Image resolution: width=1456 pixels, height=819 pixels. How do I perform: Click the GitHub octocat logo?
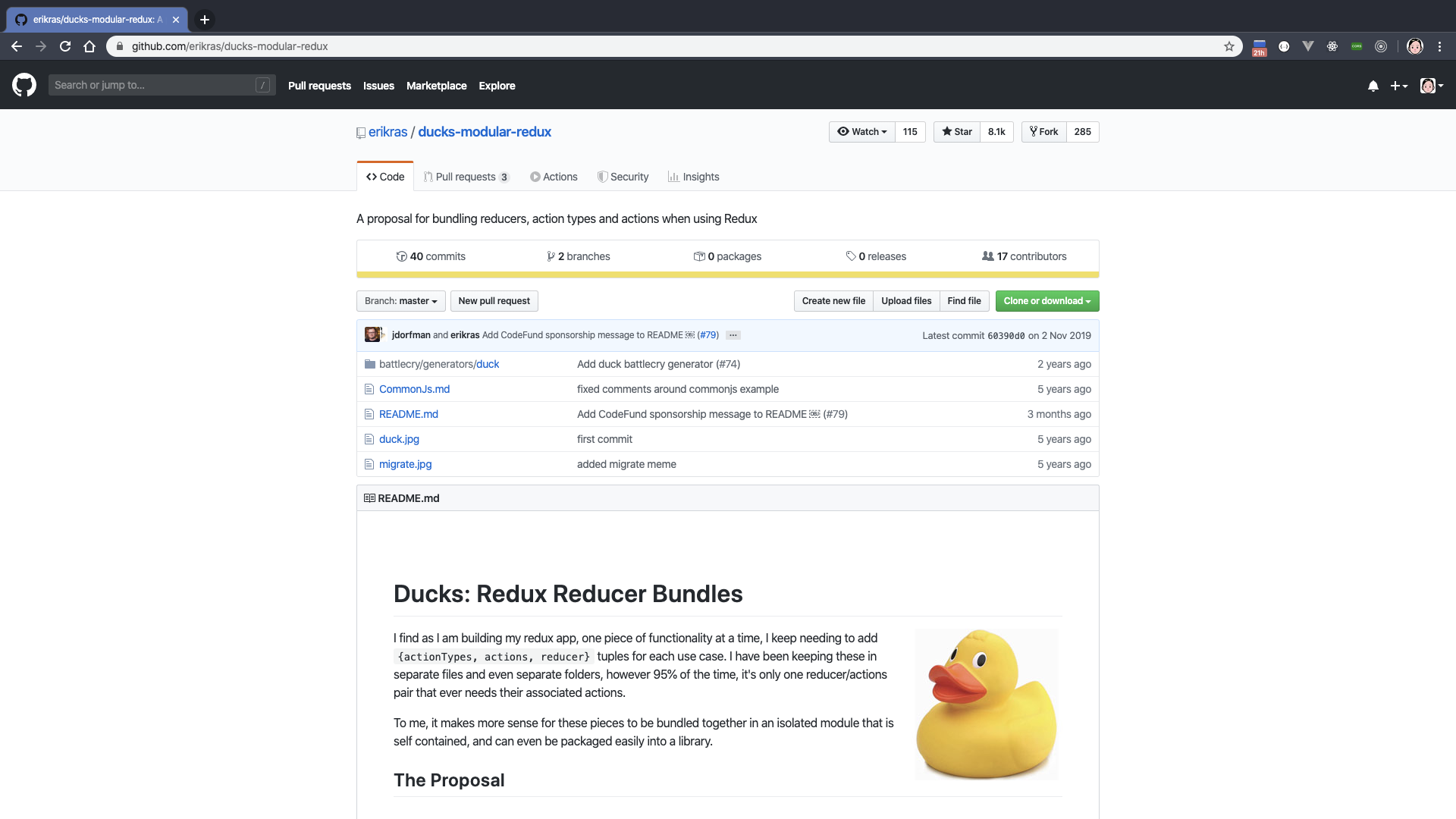tap(24, 85)
